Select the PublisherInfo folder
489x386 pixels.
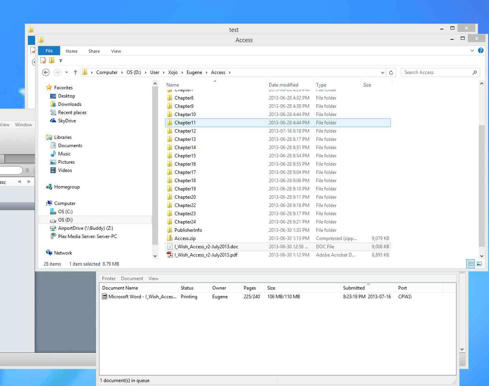click(188, 230)
